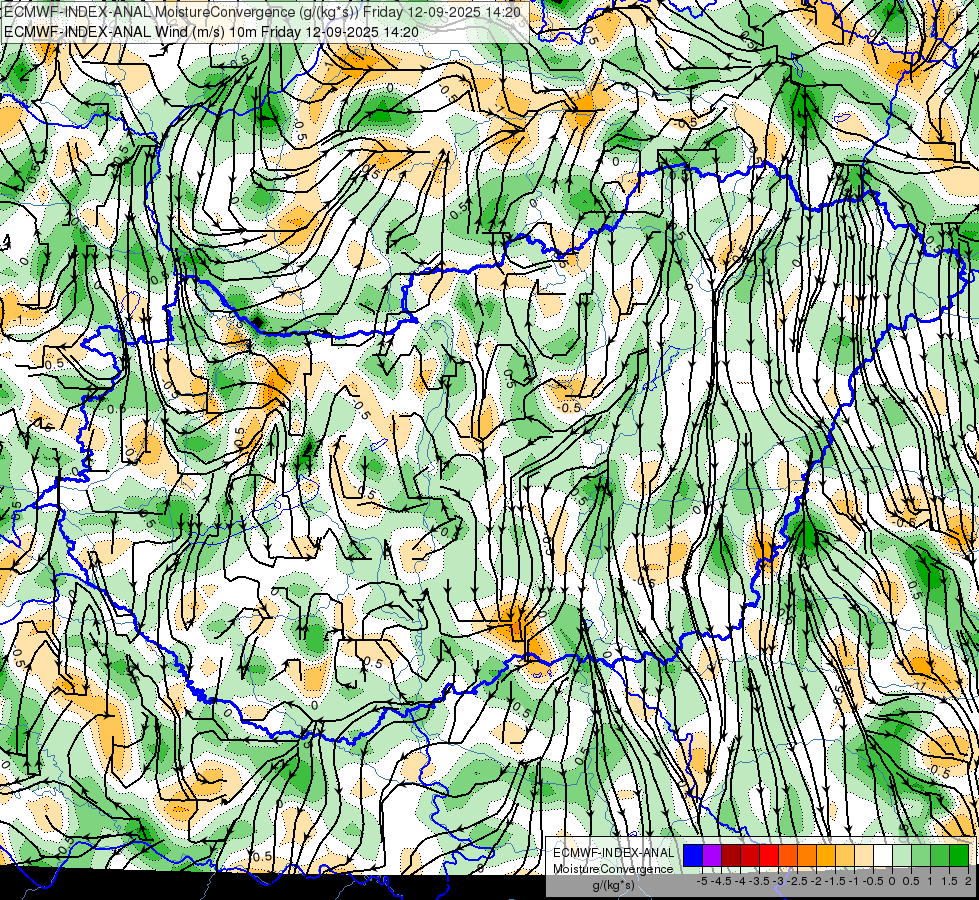The height and width of the screenshot is (900, 979).
Task: Click the legend tick value -5
Action: click(x=702, y=881)
